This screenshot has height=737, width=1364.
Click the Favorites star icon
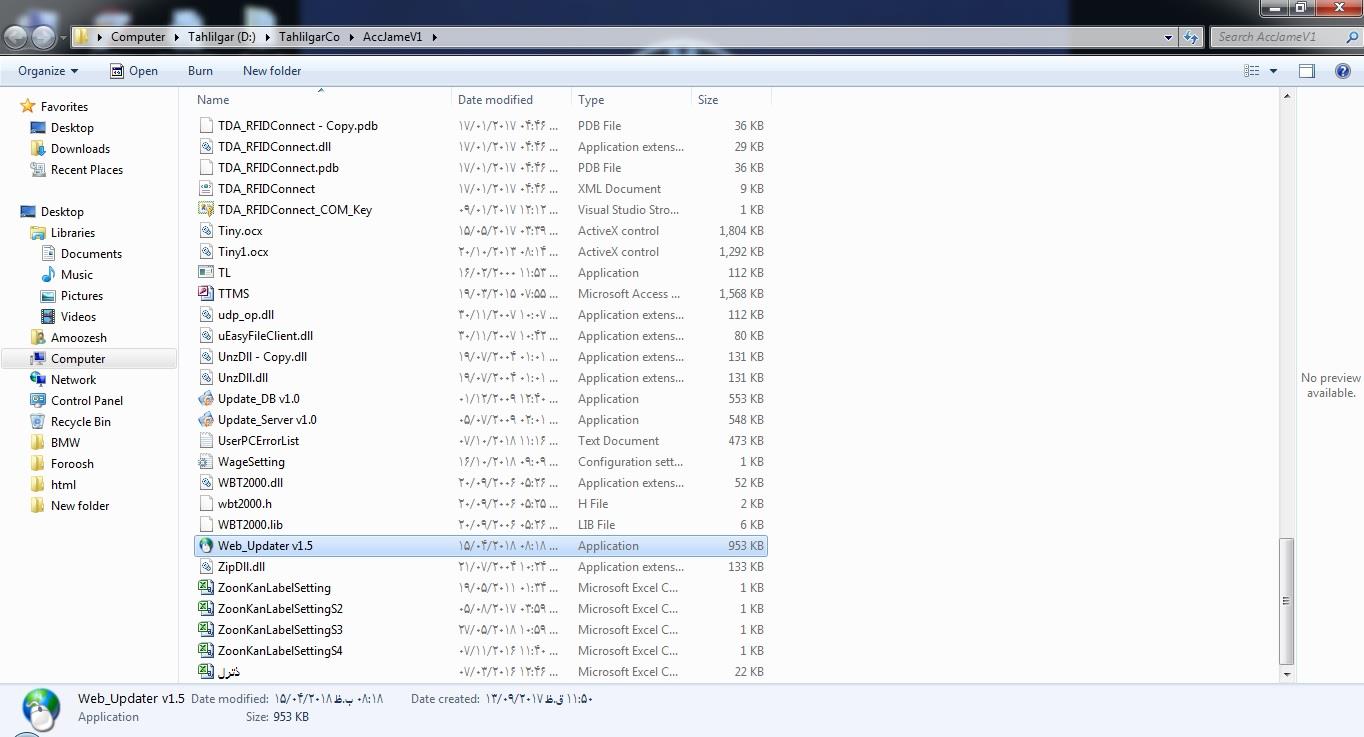[x=28, y=107]
